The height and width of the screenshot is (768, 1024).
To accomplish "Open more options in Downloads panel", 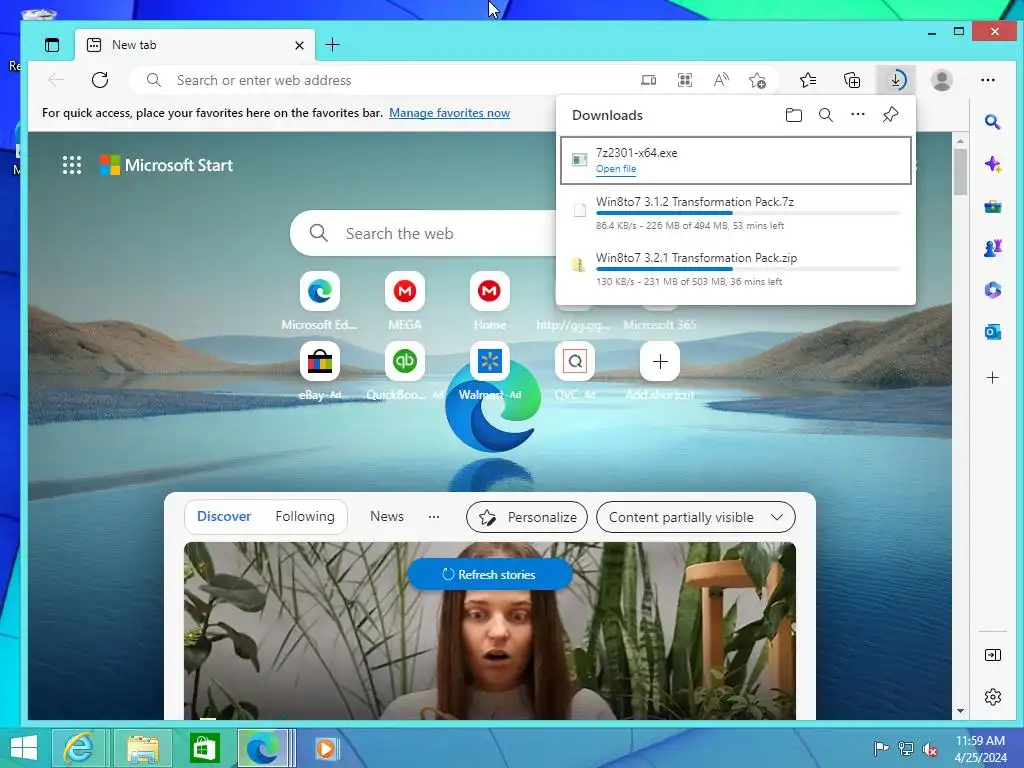I will (857, 114).
